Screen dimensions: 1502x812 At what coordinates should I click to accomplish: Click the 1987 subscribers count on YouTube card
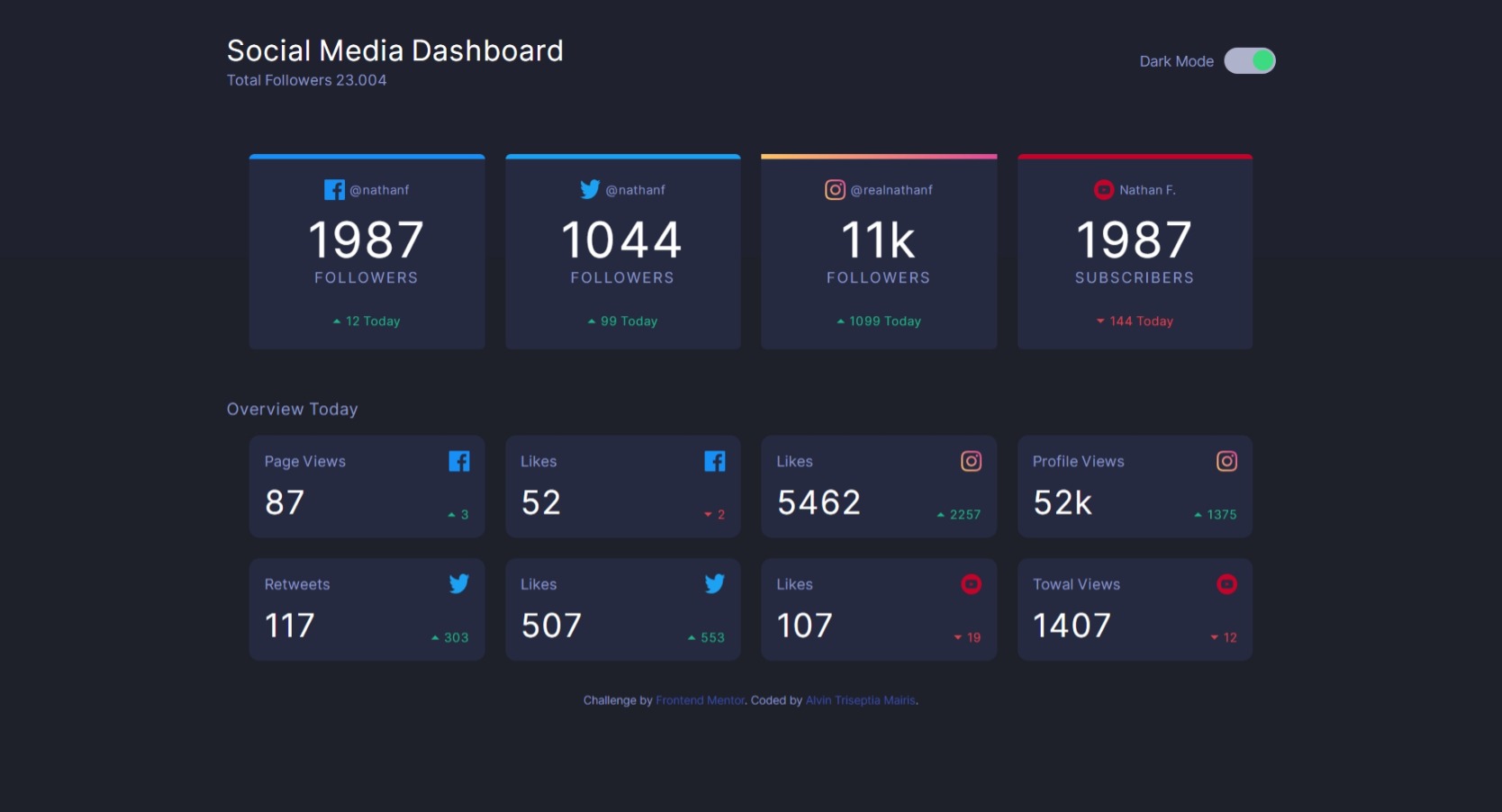pyautogui.click(x=1135, y=240)
